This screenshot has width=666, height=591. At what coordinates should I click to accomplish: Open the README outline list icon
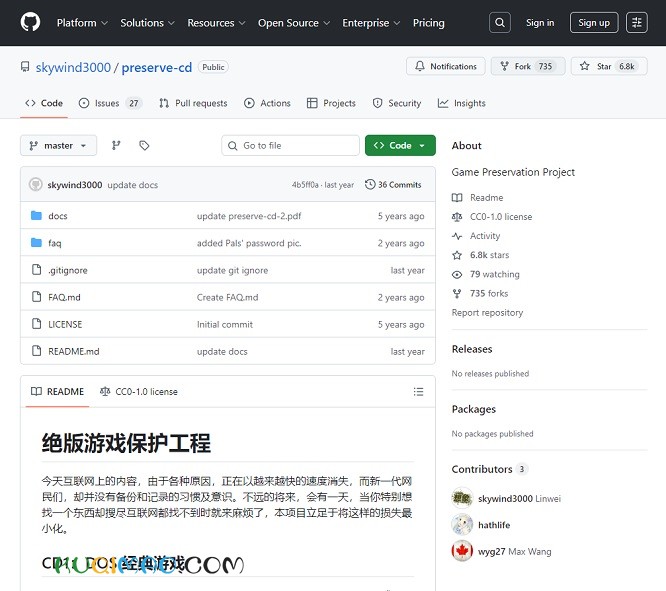pyautogui.click(x=418, y=391)
